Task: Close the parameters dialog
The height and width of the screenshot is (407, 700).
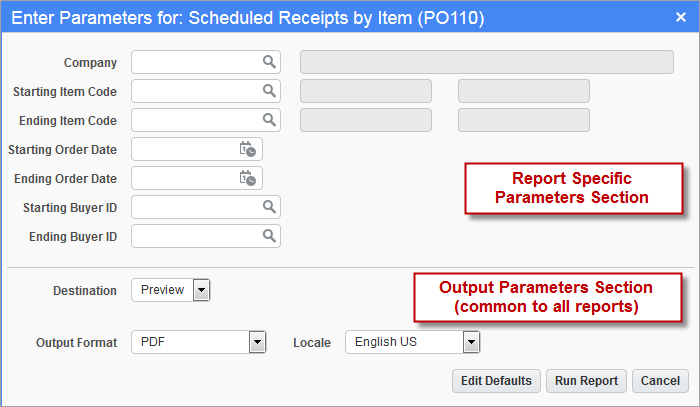Action: click(681, 17)
